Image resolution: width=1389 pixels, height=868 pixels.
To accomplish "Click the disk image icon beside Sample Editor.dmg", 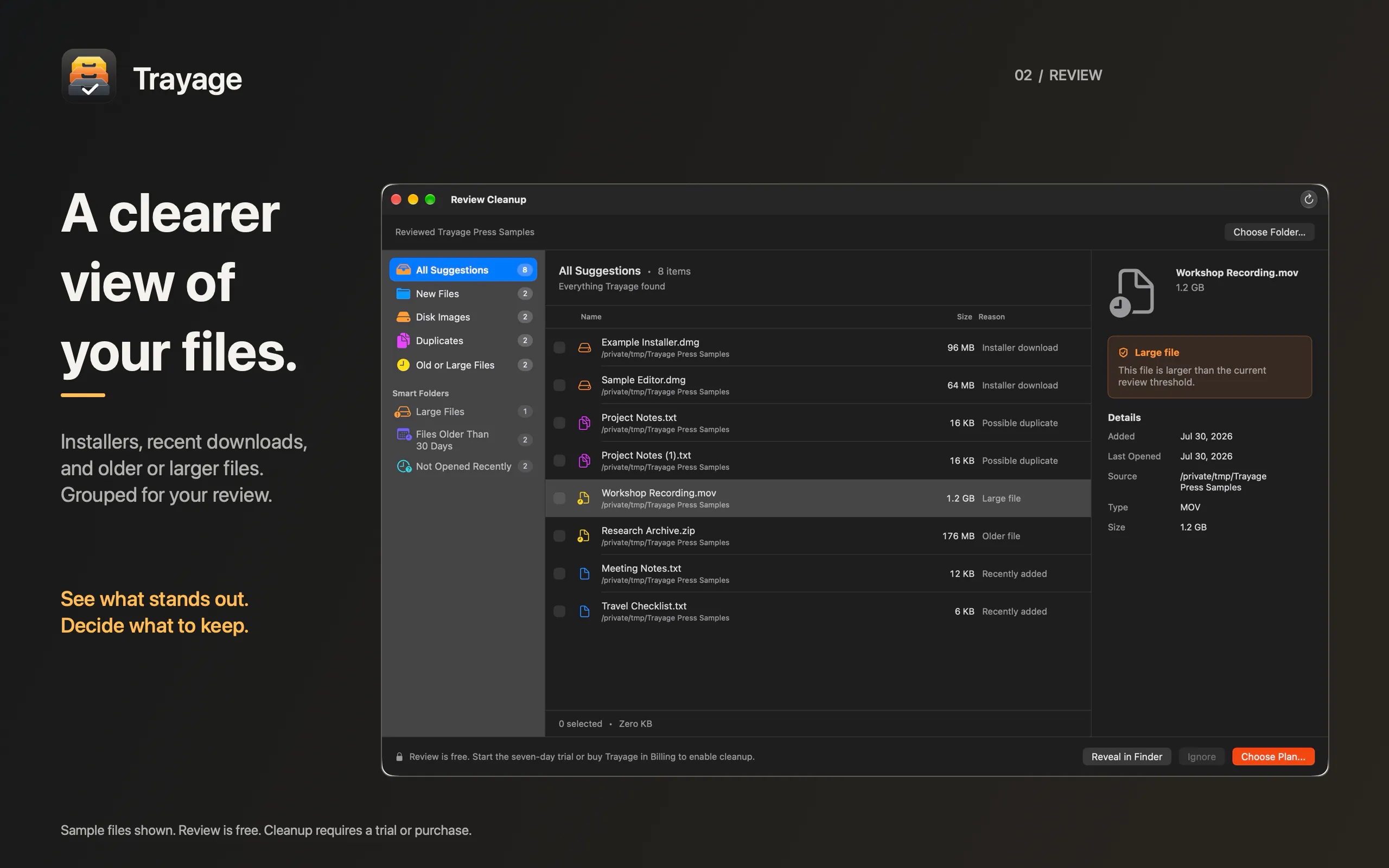I will pos(584,385).
